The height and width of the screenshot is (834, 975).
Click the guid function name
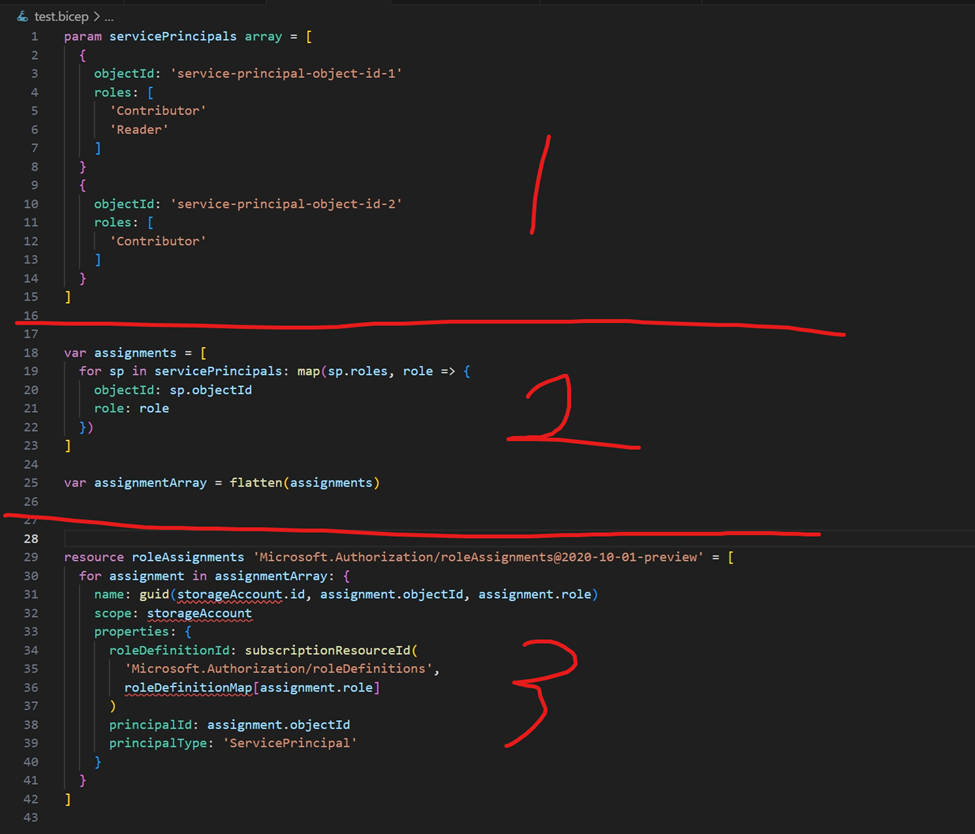pyautogui.click(x=154, y=594)
